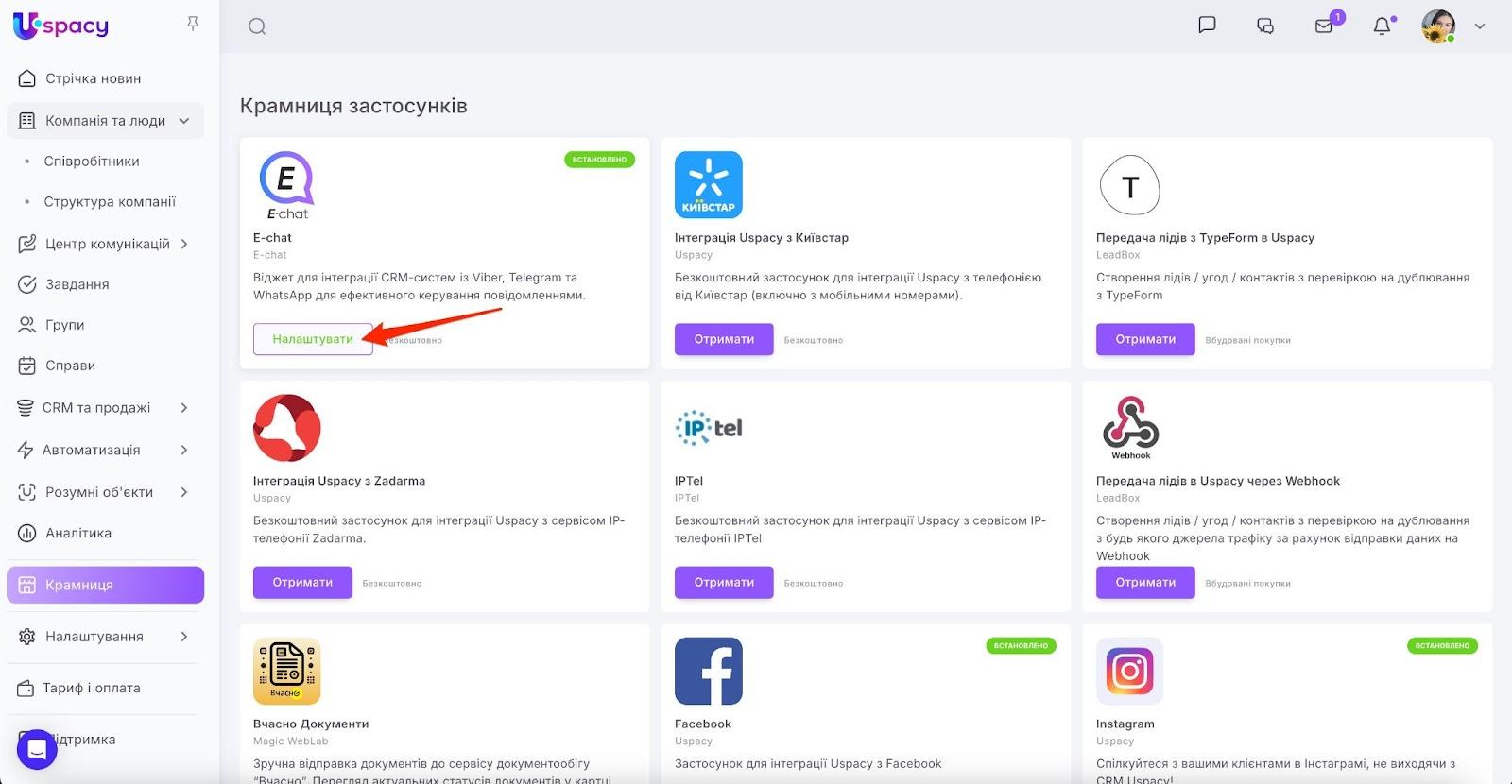This screenshot has height=784, width=1512.
Task: Click Налаштувати button for E-chat
Action: tap(313, 339)
